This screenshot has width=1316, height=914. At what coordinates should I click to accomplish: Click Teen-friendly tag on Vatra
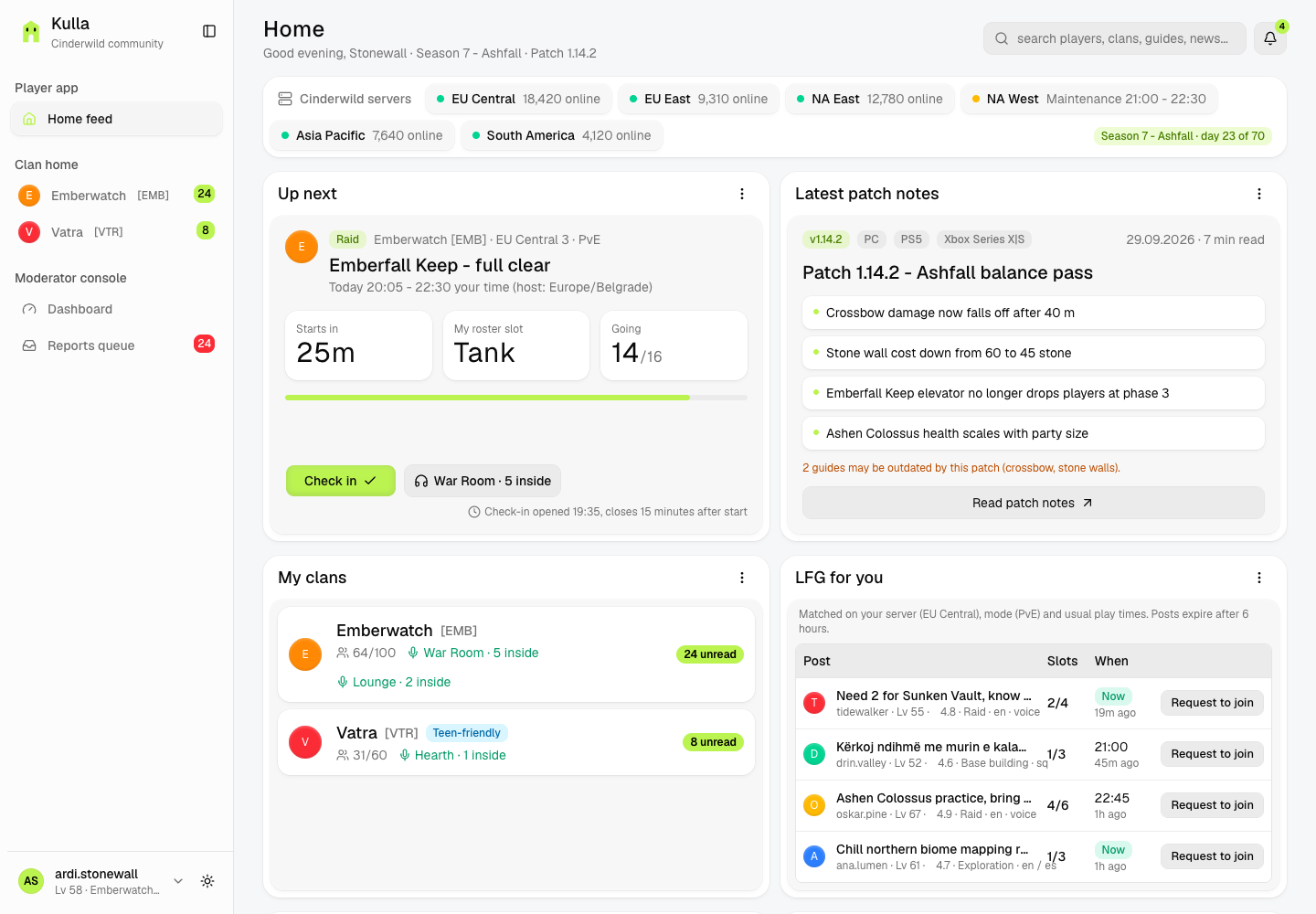[467, 733]
